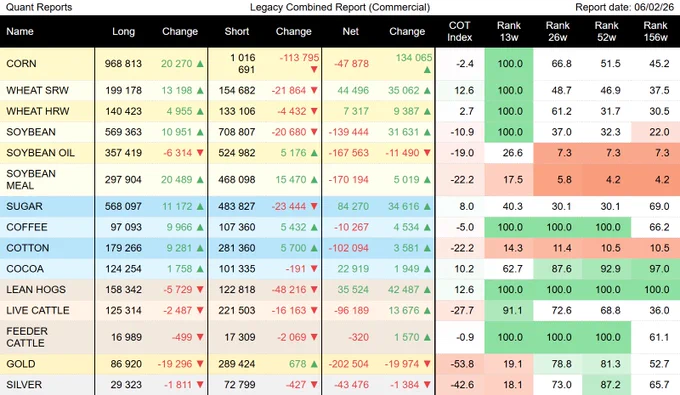Select the SOYBEAN OIL row name
This screenshot has width=680, height=395.
[40, 153]
